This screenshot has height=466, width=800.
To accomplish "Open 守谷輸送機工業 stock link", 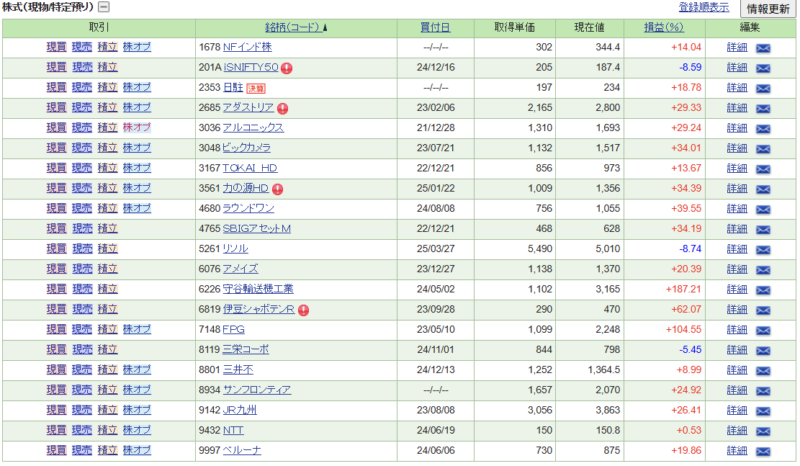I will (x=258, y=289).
